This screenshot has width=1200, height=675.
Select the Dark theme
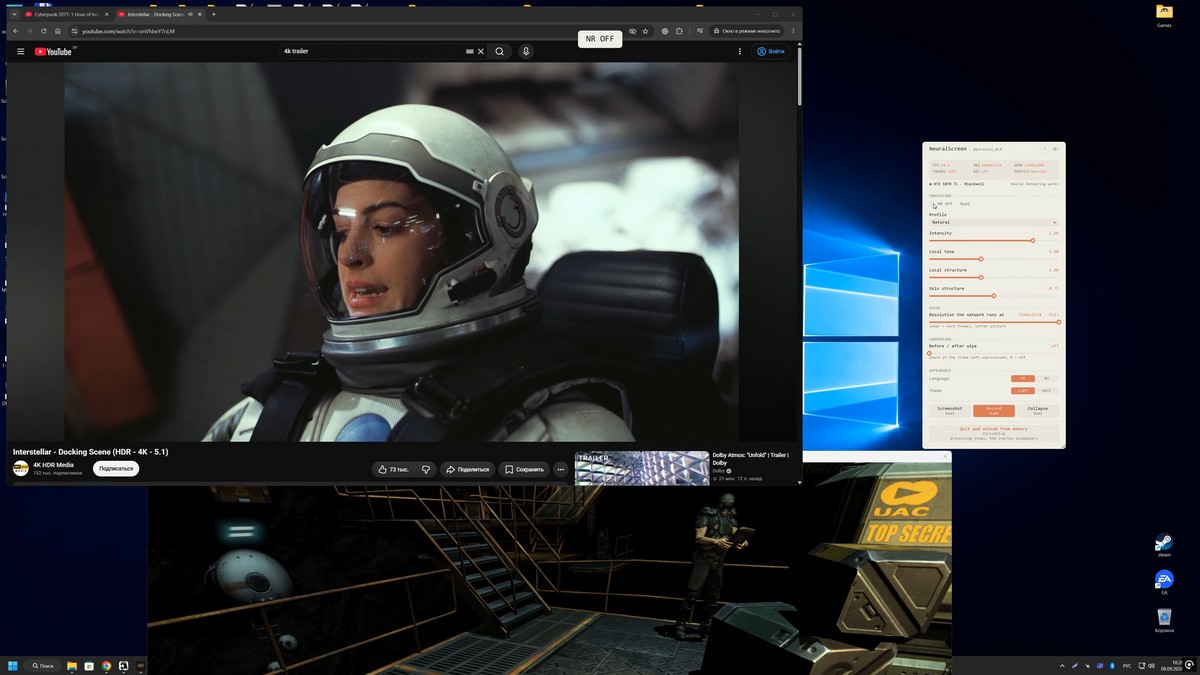point(1047,391)
